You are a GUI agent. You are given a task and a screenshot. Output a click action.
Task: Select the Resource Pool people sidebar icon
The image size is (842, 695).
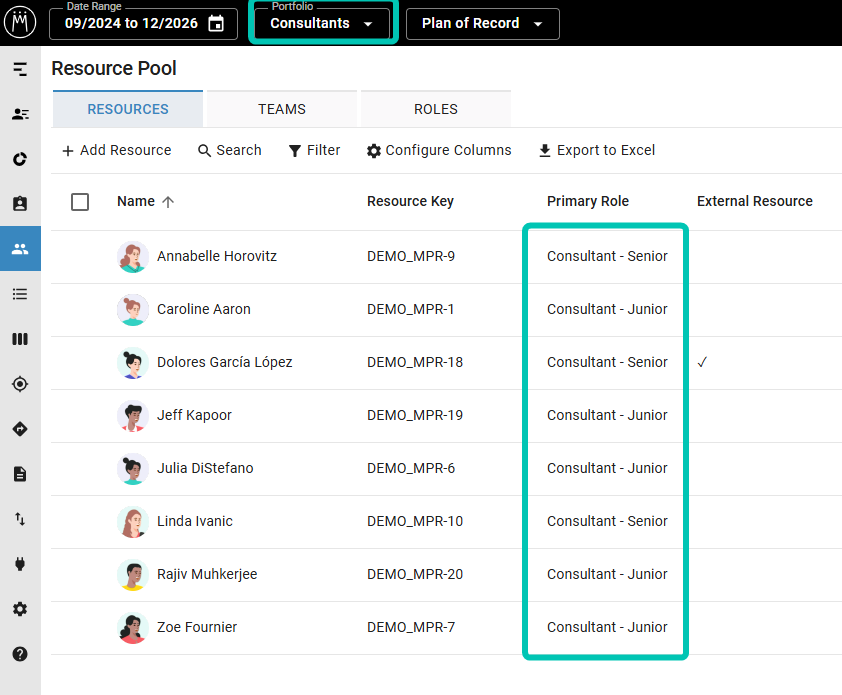[x=20, y=249]
